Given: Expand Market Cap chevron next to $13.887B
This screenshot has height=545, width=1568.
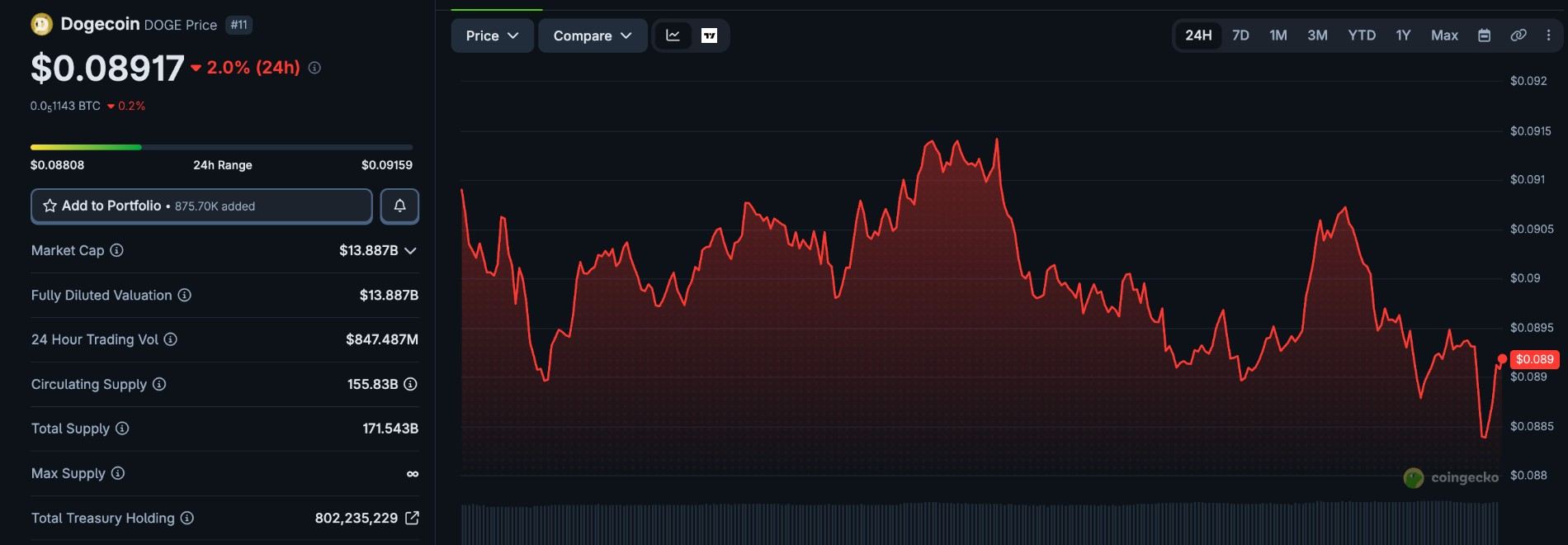Looking at the screenshot, I should point(410,250).
